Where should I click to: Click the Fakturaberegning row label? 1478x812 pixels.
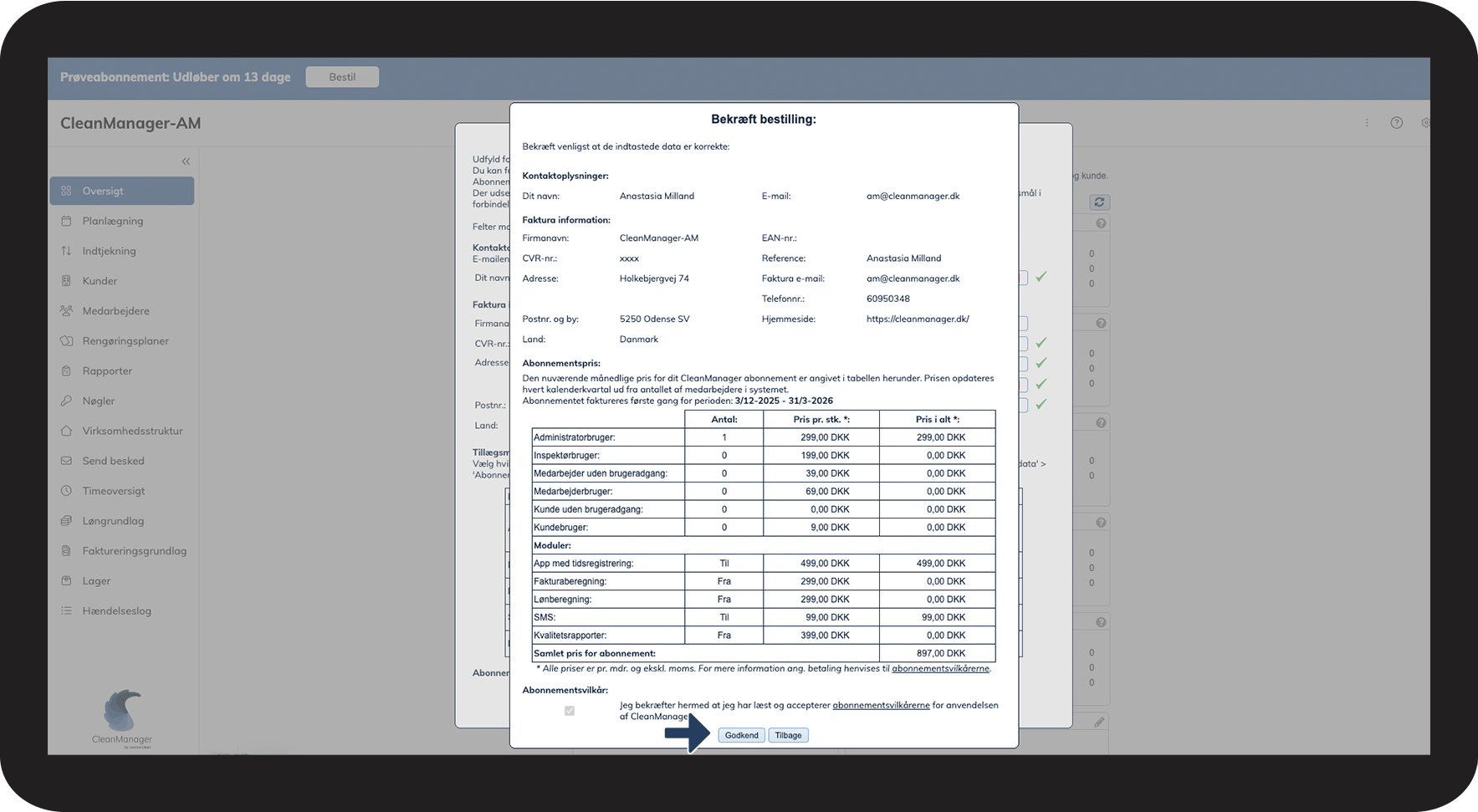coord(570,581)
